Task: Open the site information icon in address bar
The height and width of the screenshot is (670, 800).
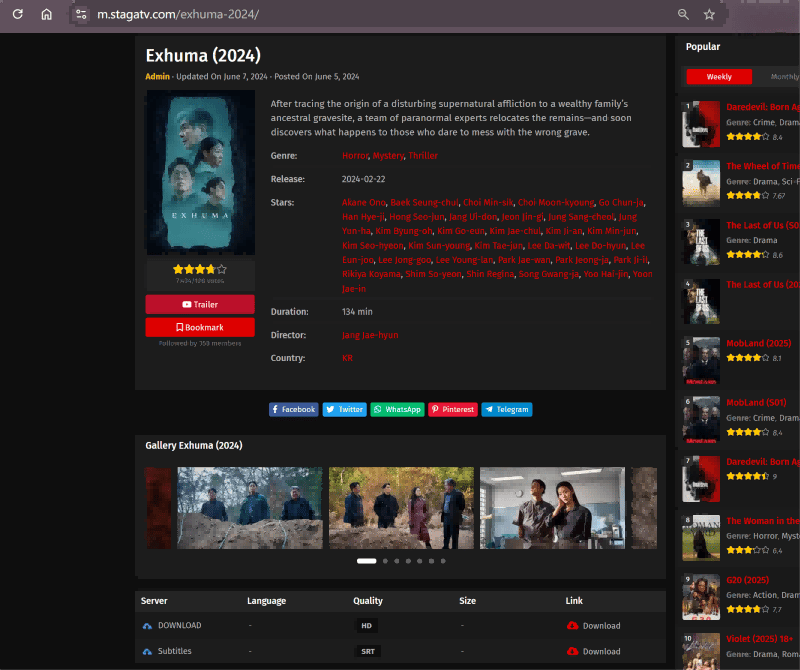Action: [x=81, y=15]
